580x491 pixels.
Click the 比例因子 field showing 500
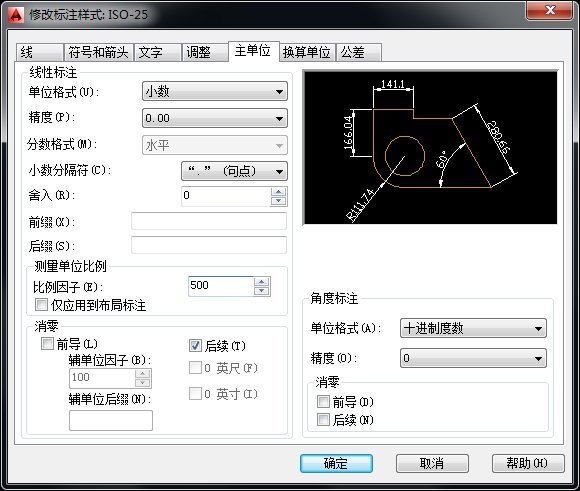click(221, 286)
